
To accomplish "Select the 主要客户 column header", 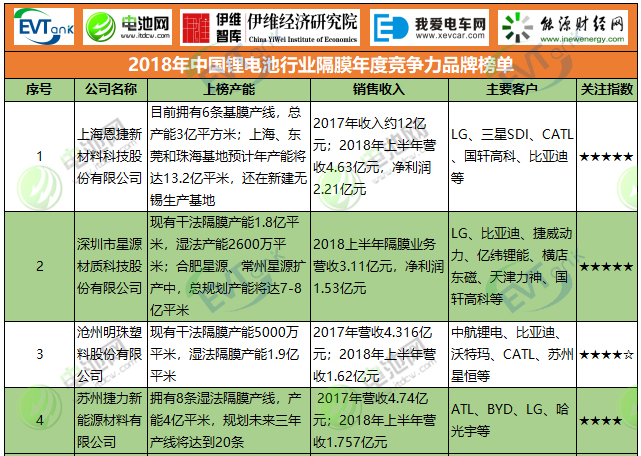I will coord(511,89).
